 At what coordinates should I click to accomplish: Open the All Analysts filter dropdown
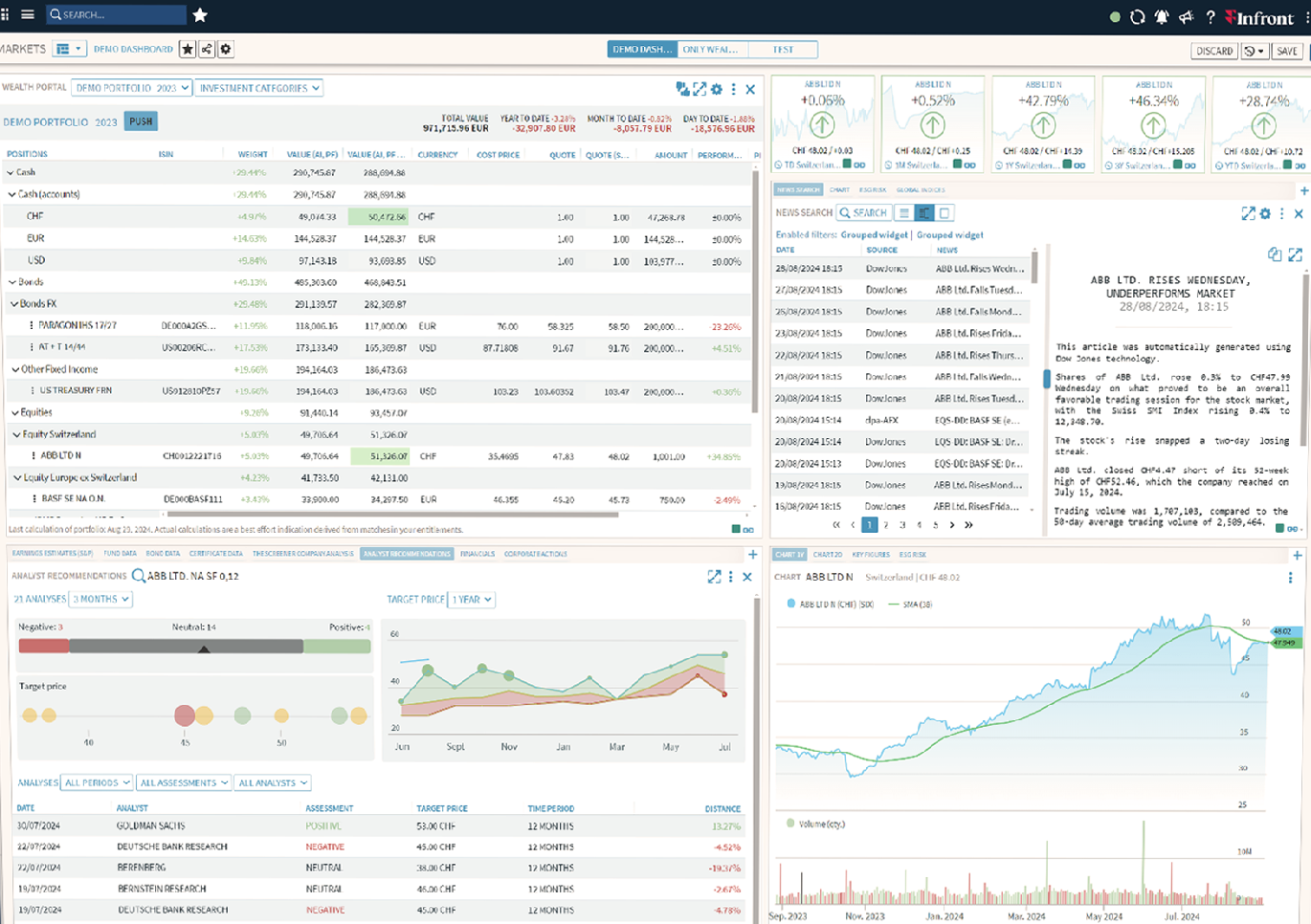273,782
